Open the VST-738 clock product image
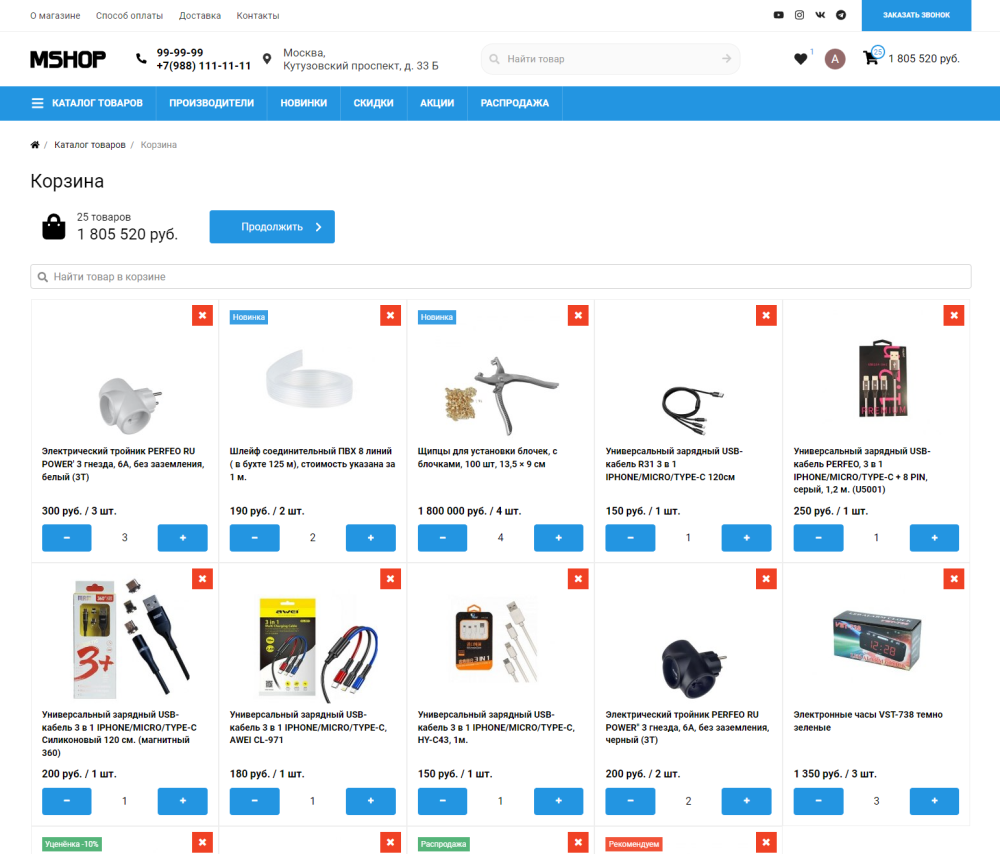The width and height of the screenshot is (1000, 854). point(877,640)
